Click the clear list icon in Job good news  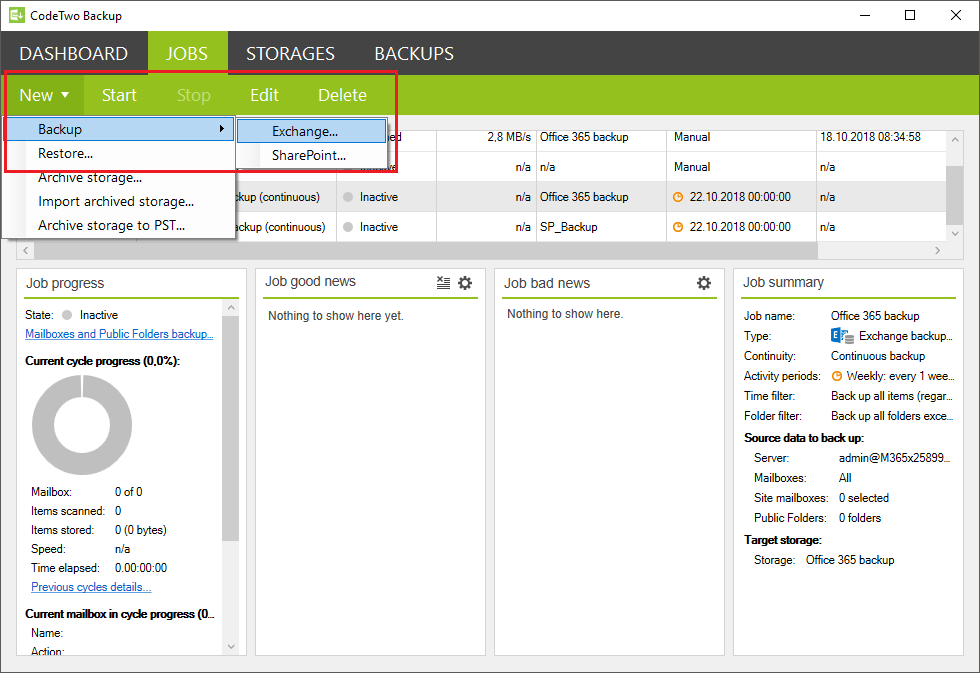[x=443, y=283]
